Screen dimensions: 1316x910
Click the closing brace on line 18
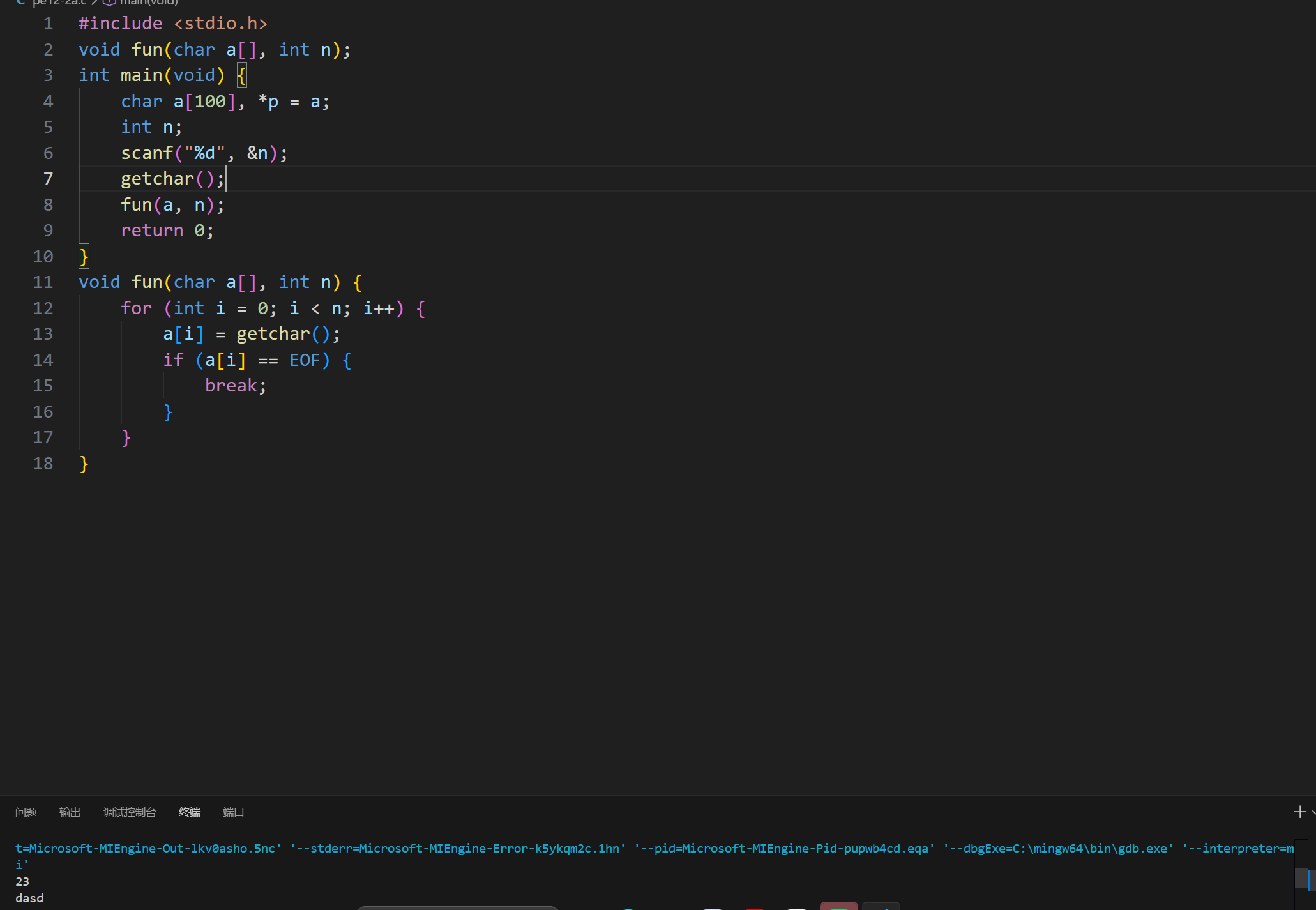(x=84, y=464)
